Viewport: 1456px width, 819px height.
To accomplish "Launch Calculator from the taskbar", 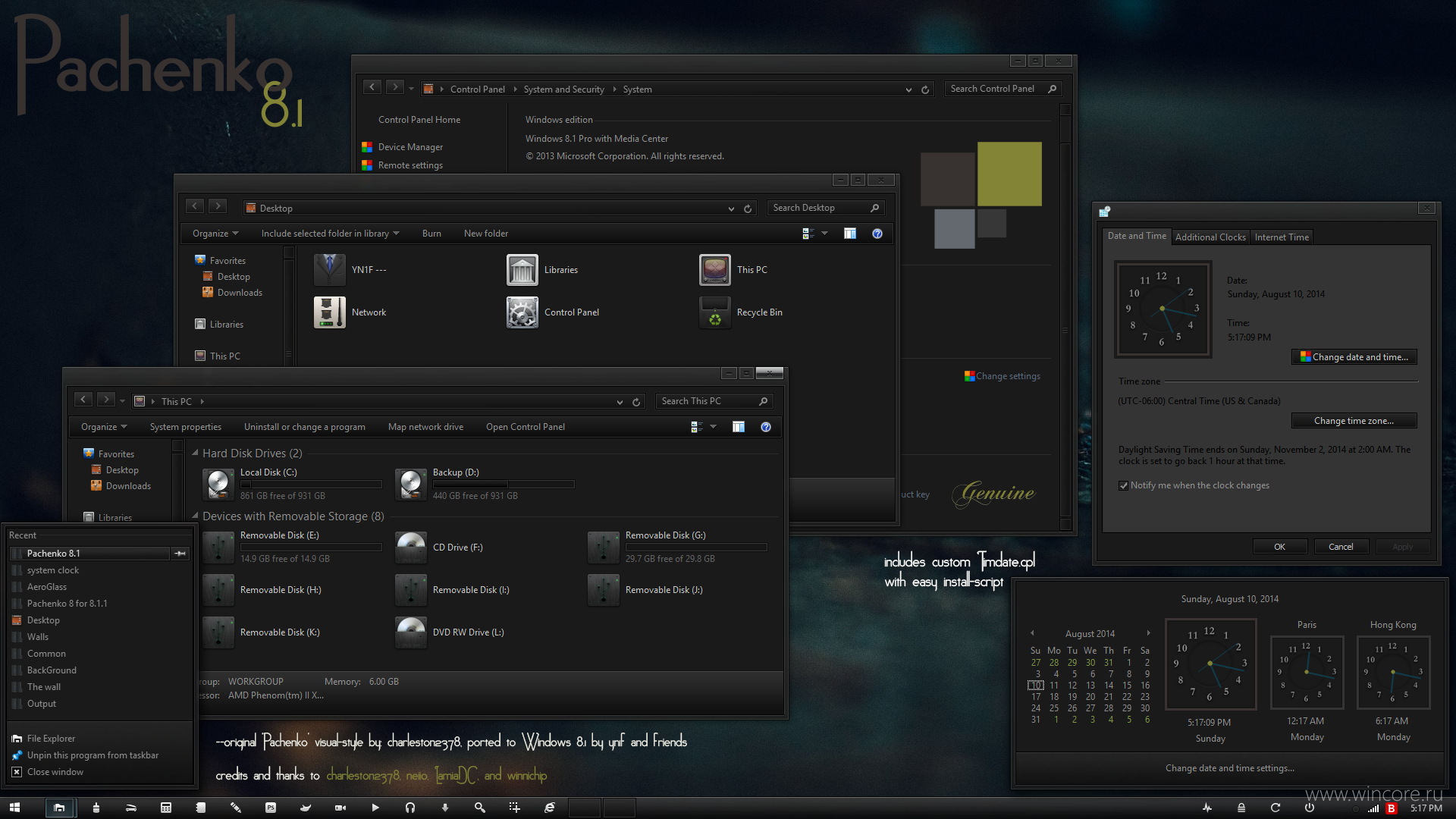I will 166,808.
